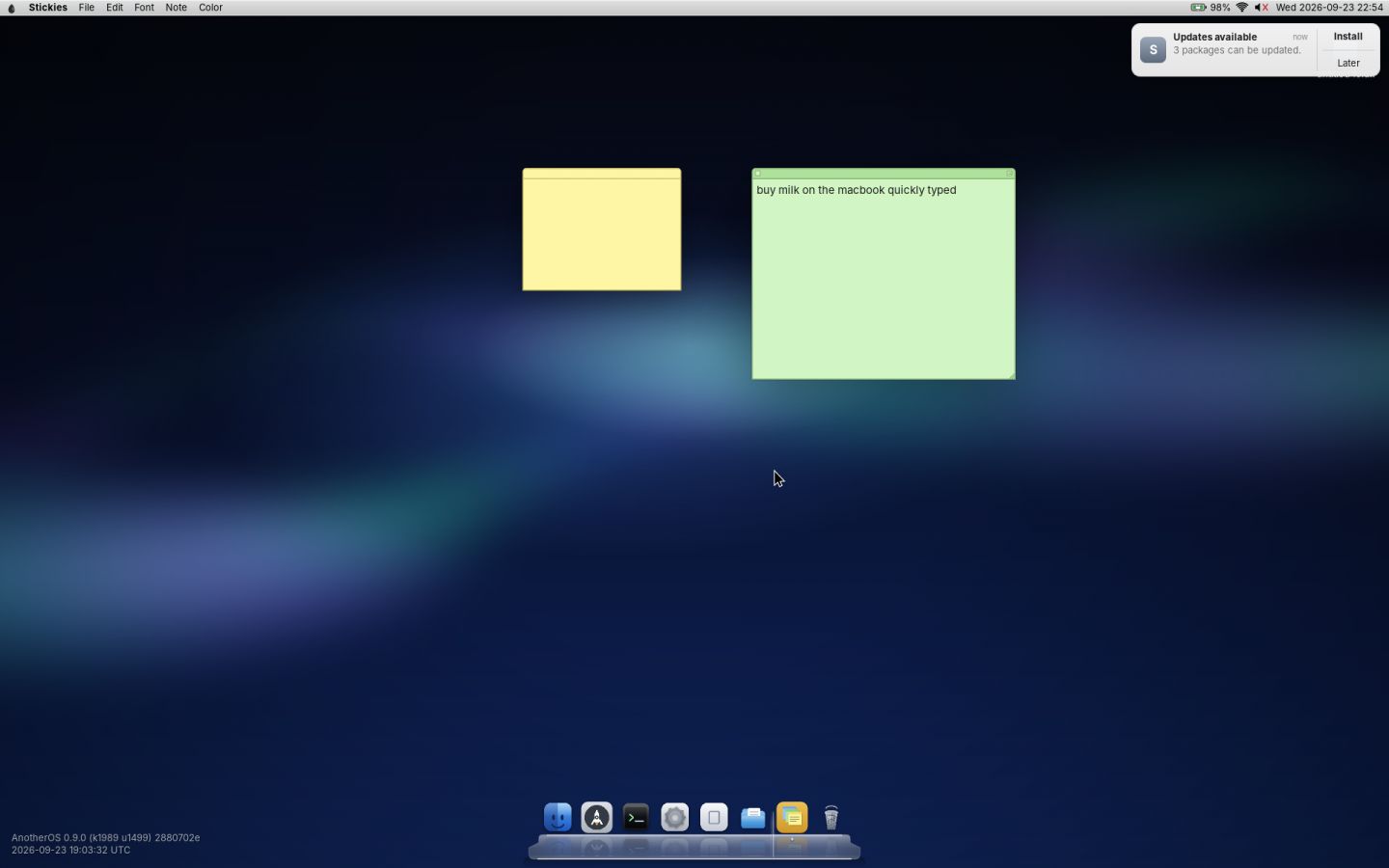Open the Edit menu
Image resolution: width=1389 pixels, height=868 pixels.
point(114,8)
